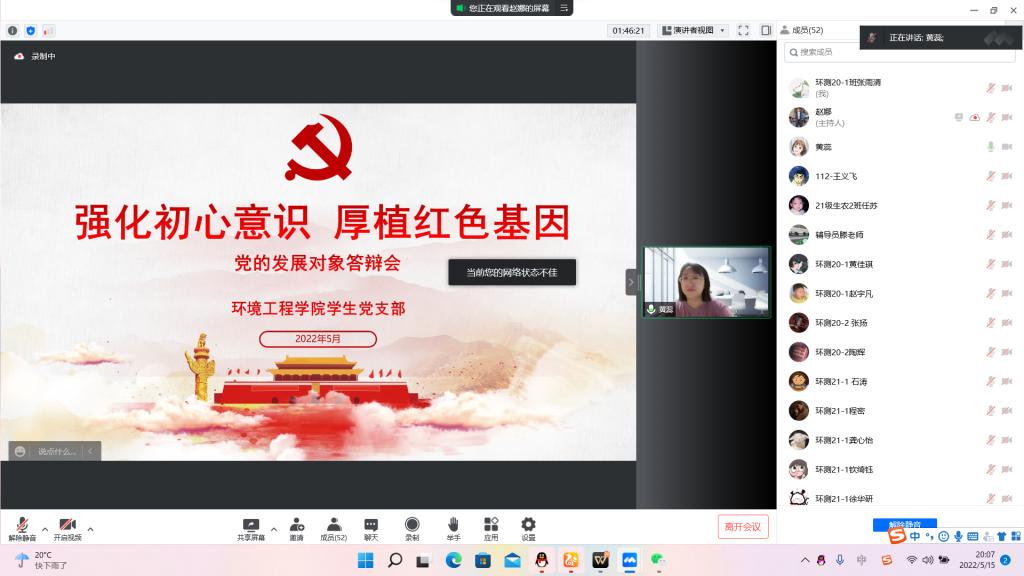Open the weather widget showing 20°C
Viewport: 1024px width, 576px height.
[40, 560]
